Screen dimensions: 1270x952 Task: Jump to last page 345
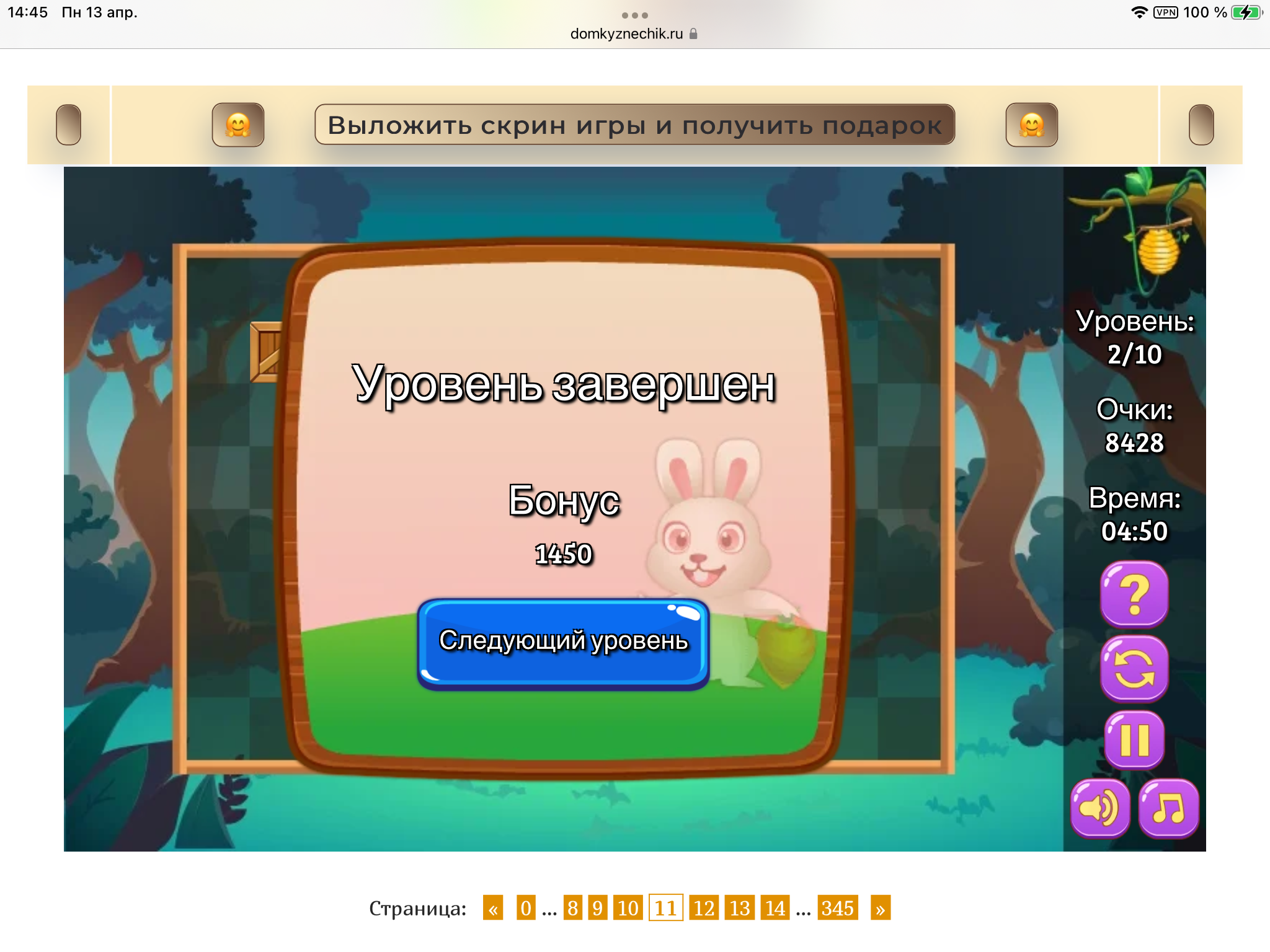[837, 909]
